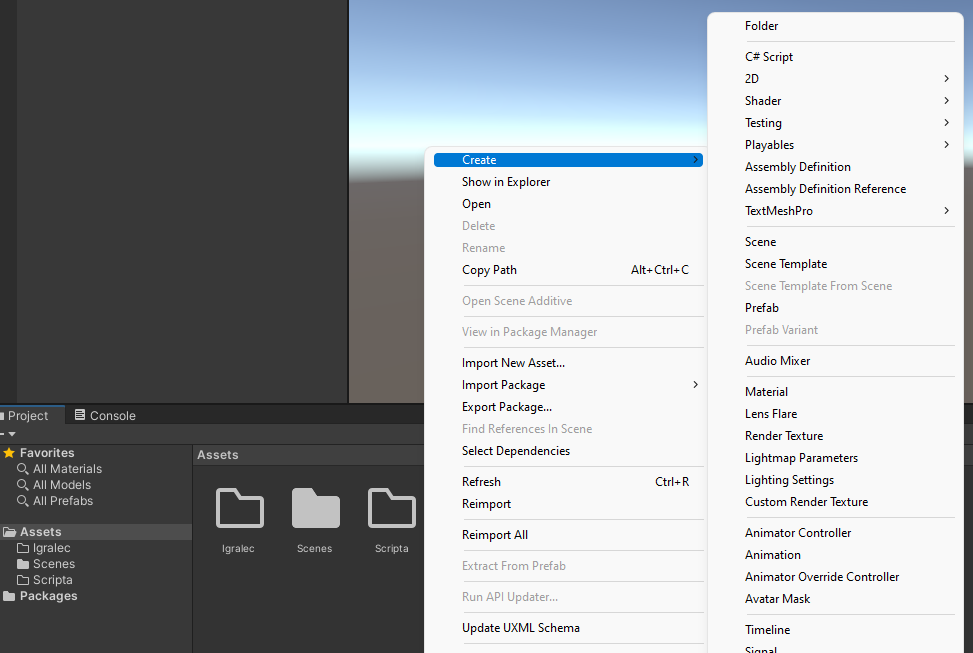Choose Animator Controller from the Create menu

click(x=798, y=533)
